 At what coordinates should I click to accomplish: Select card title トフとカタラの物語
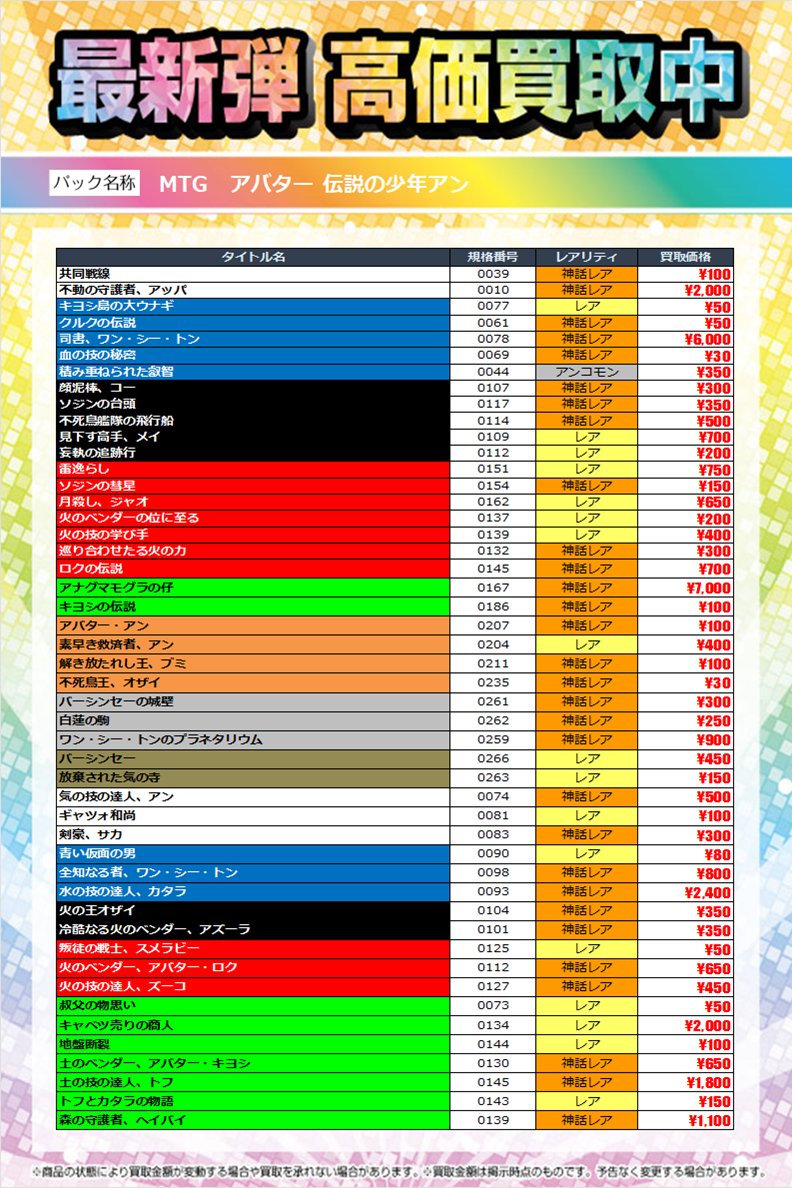[x=117, y=1100]
